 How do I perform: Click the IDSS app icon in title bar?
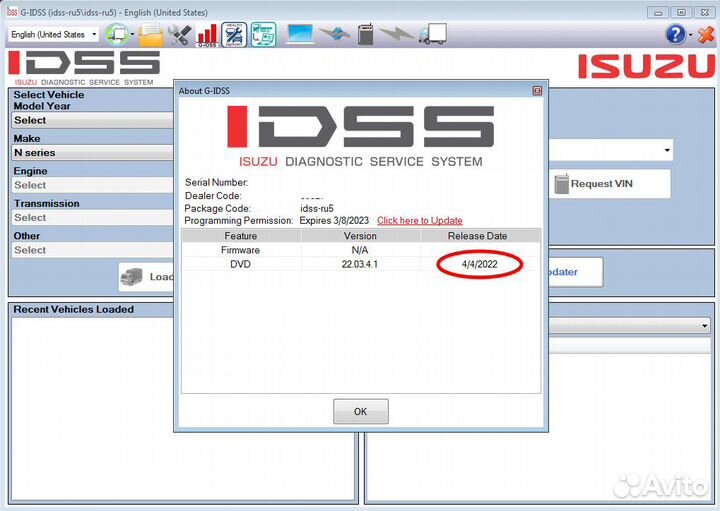click(12, 12)
